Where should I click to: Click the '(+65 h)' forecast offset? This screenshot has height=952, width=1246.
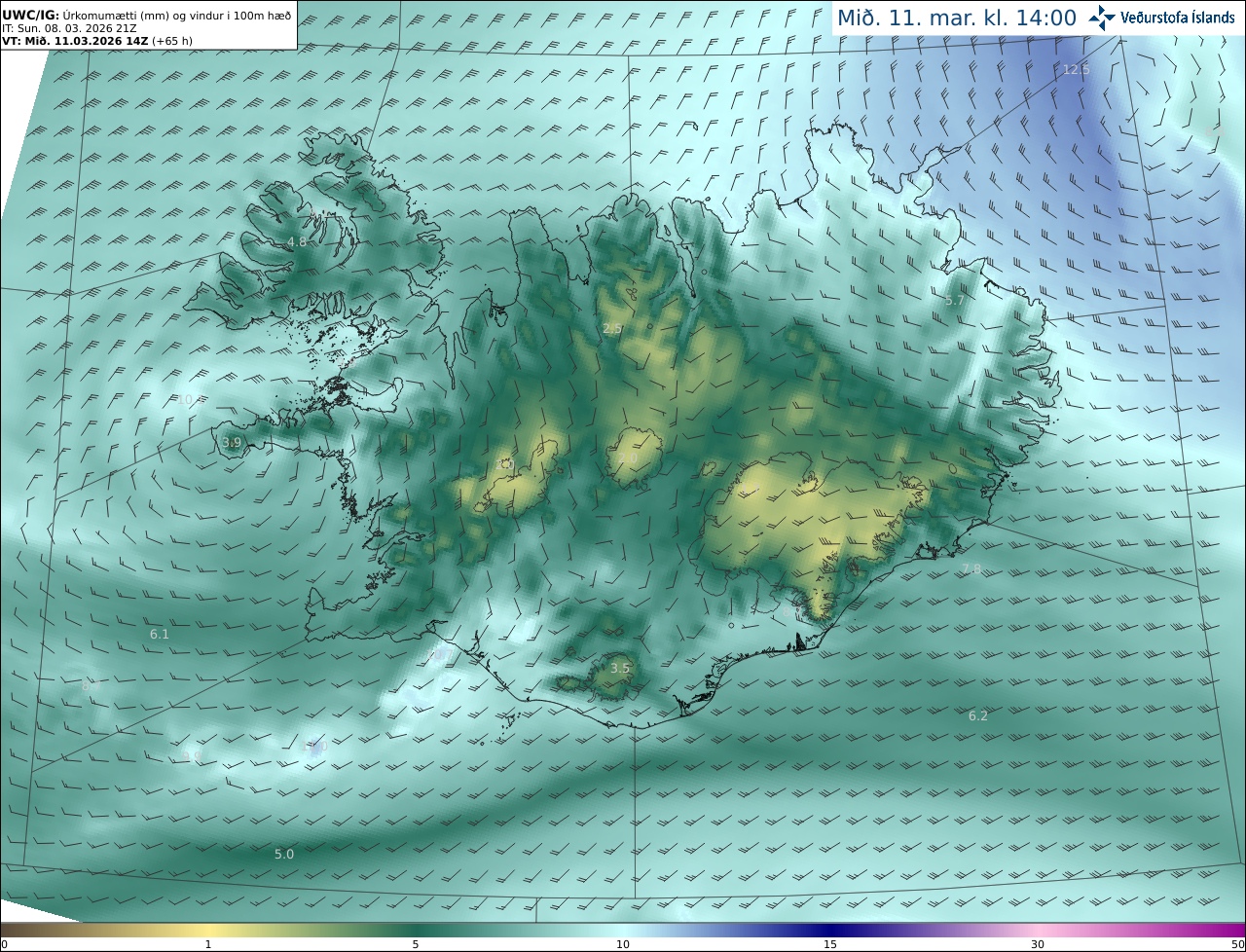pyautogui.click(x=174, y=41)
